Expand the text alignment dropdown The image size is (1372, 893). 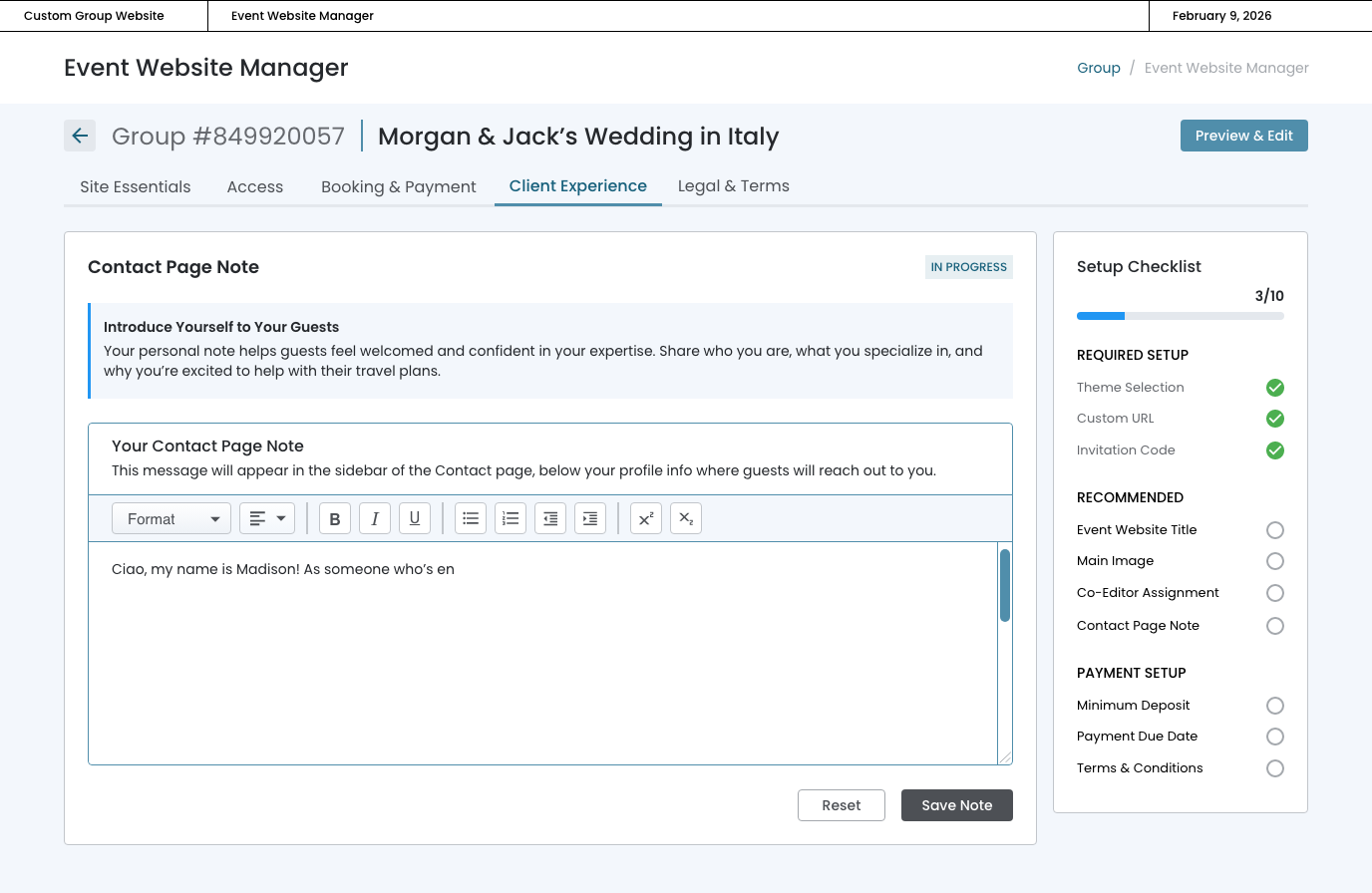267,518
